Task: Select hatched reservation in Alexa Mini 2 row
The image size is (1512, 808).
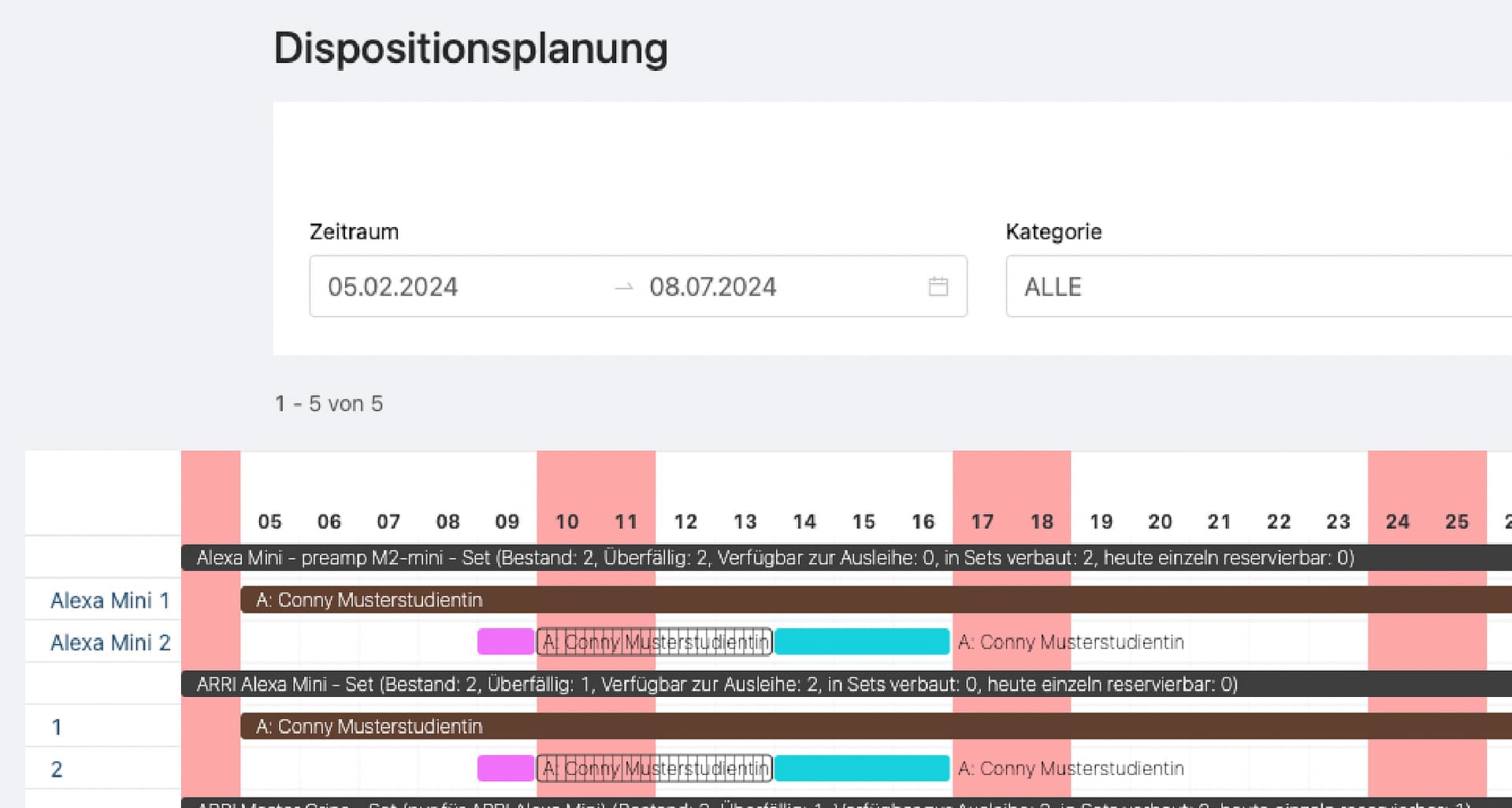Action: (654, 642)
